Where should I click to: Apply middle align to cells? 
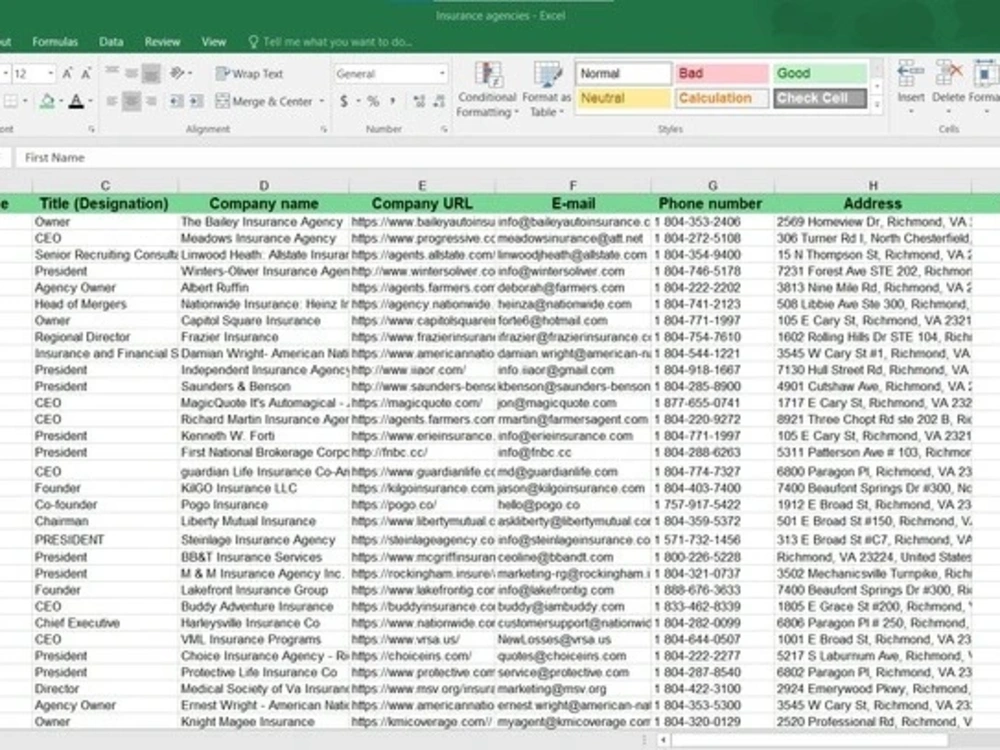coord(131,73)
